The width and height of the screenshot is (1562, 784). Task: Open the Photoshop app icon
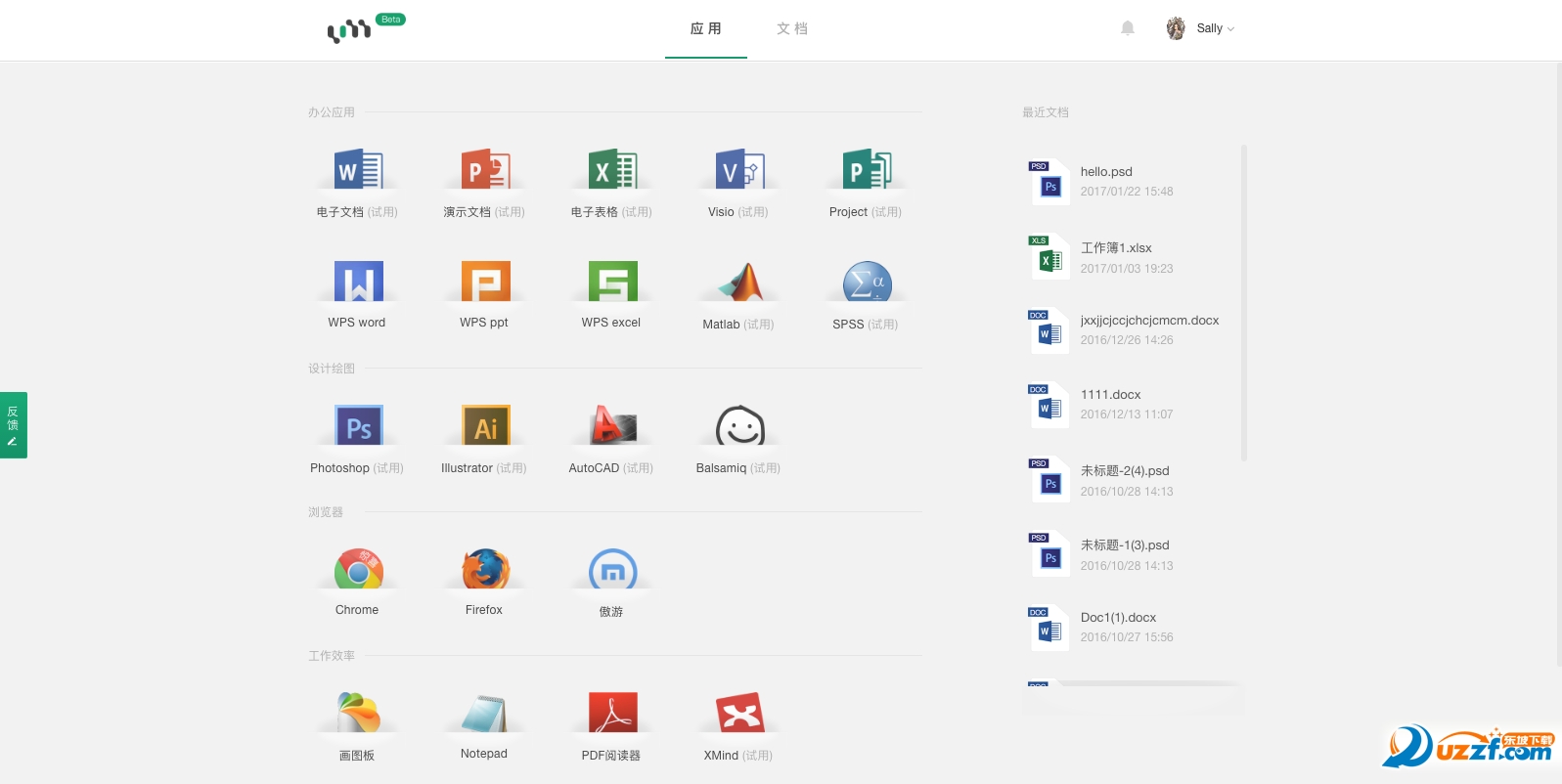click(x=358, y=425)
